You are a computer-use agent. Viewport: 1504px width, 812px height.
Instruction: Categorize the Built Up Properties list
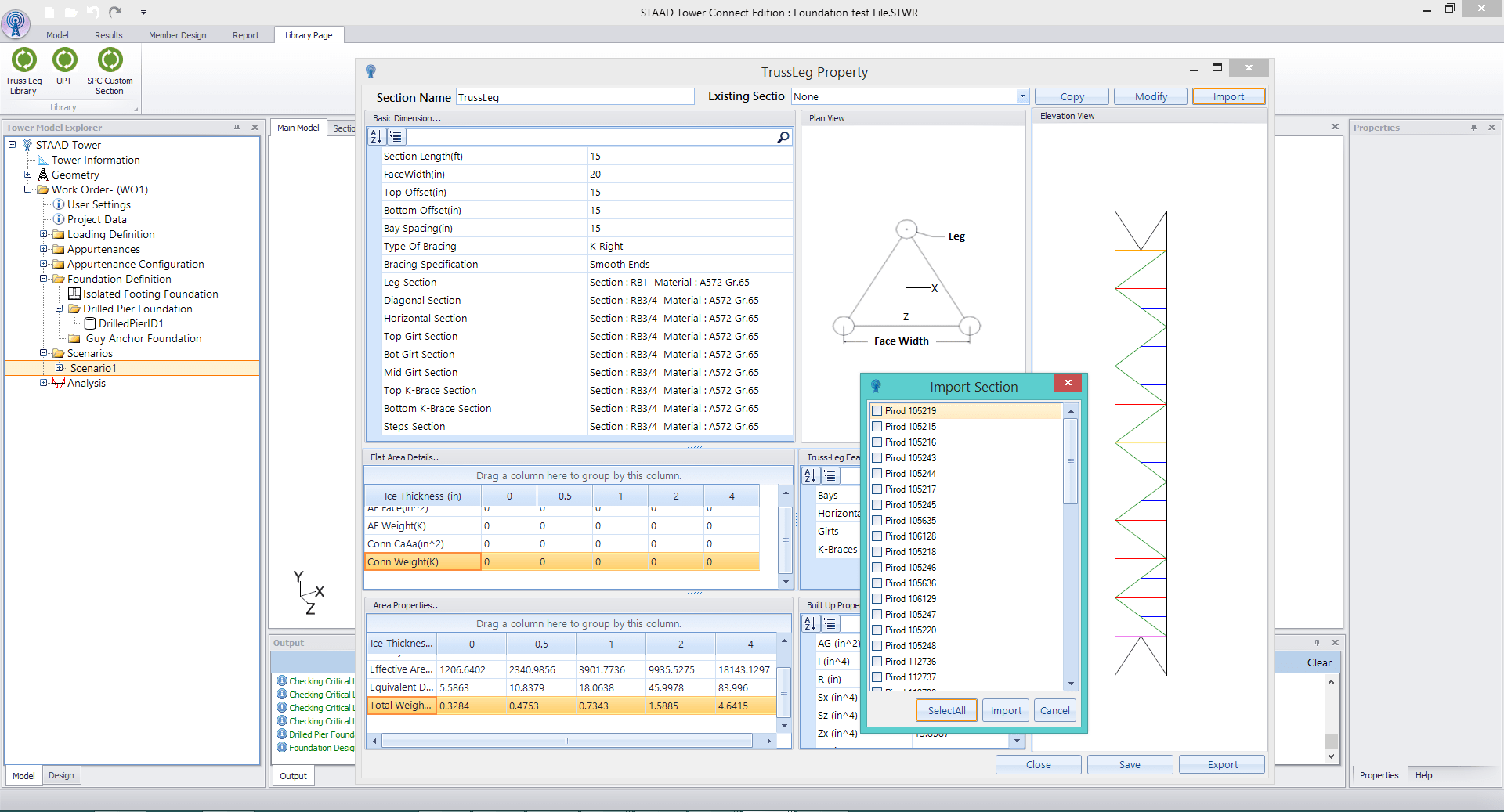click(830, 623)
